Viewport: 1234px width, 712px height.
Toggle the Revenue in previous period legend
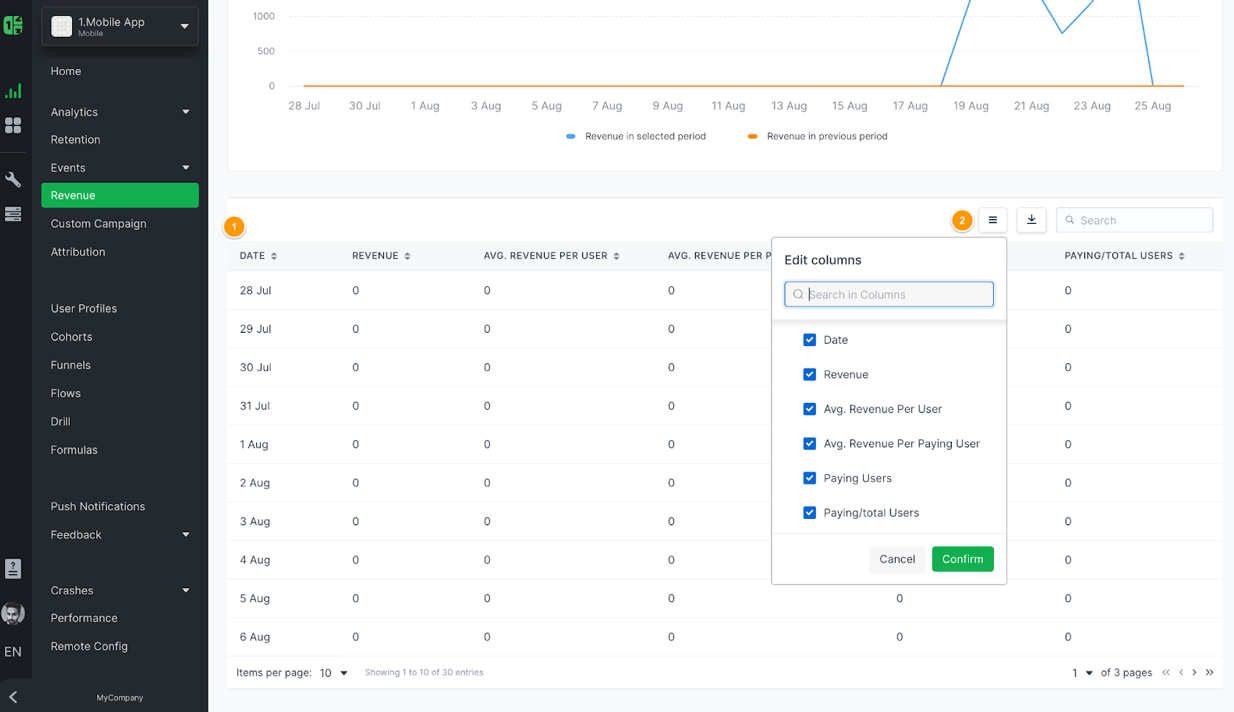[x=817, y=136]
